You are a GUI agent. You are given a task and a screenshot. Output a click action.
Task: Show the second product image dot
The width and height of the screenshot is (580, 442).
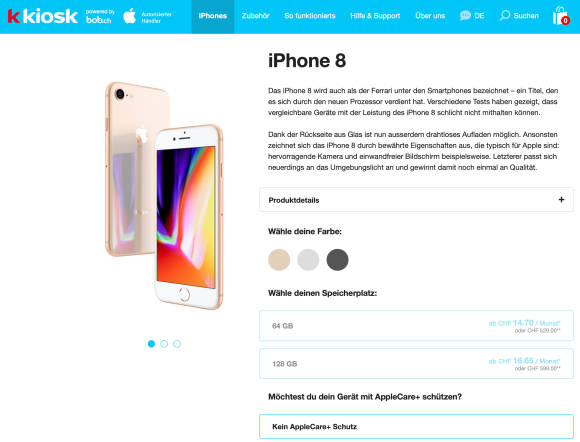point(164,344)
